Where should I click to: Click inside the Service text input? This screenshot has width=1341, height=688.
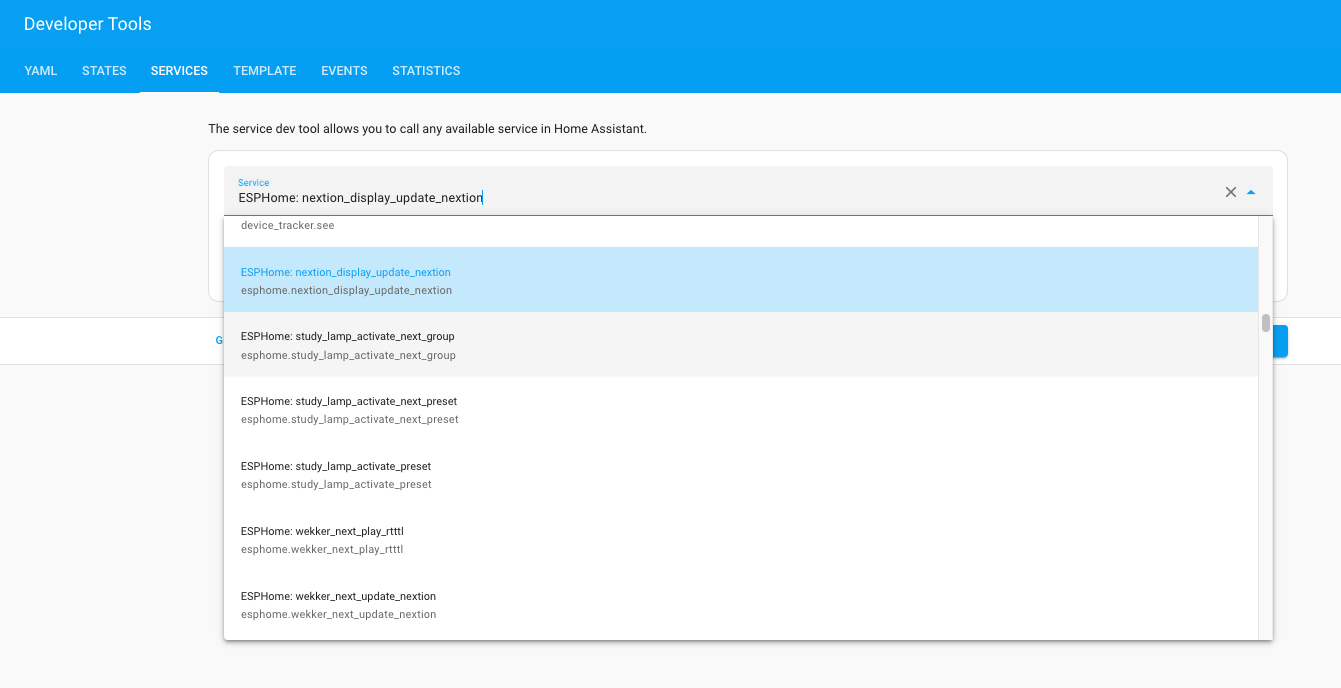point(700,197)
